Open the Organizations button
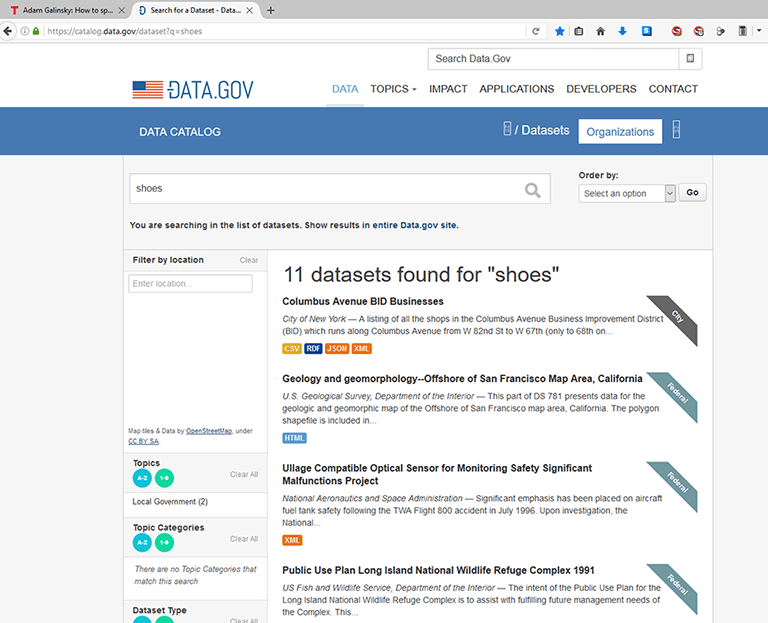Screen dimensions: 768x623 (x=620, y=132)
